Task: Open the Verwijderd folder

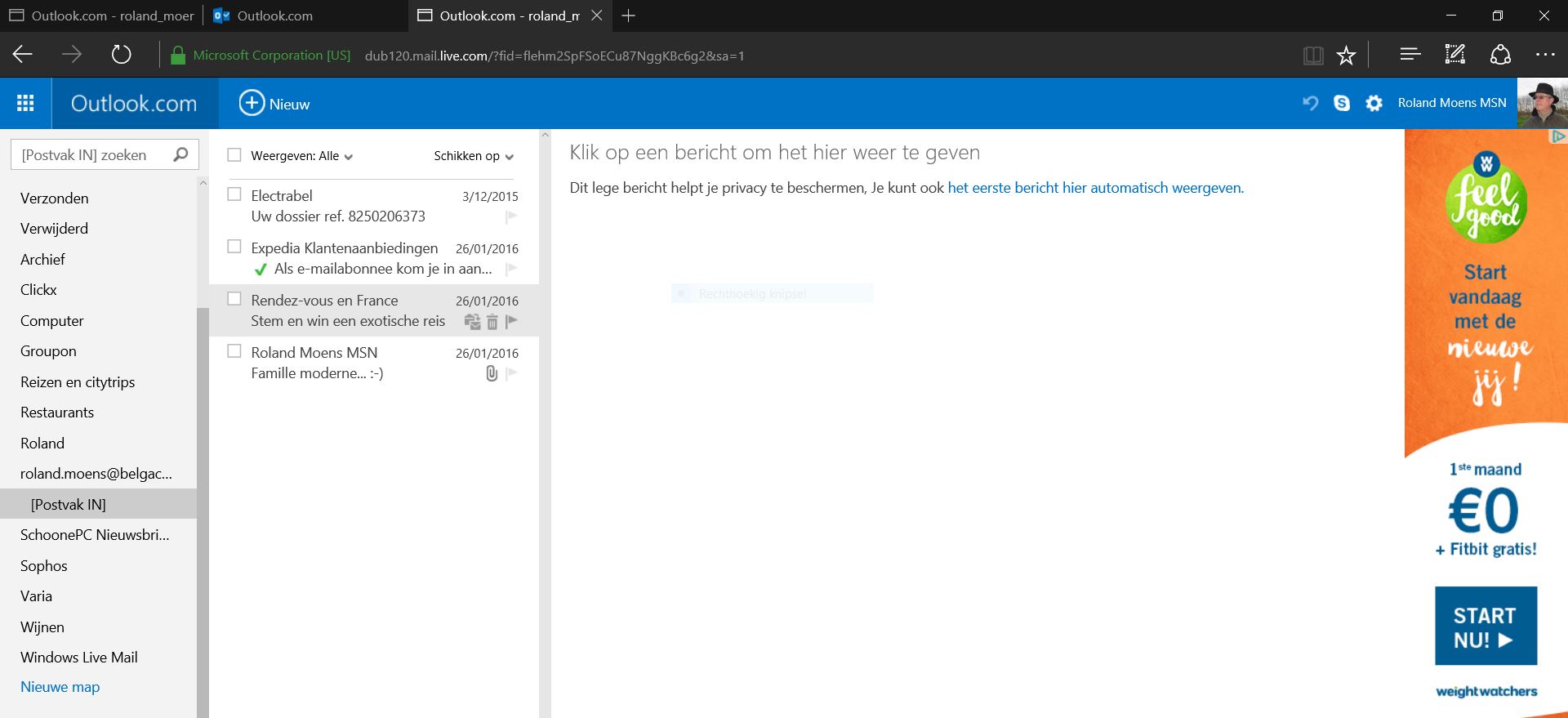Action: click(x=54, y=229)
